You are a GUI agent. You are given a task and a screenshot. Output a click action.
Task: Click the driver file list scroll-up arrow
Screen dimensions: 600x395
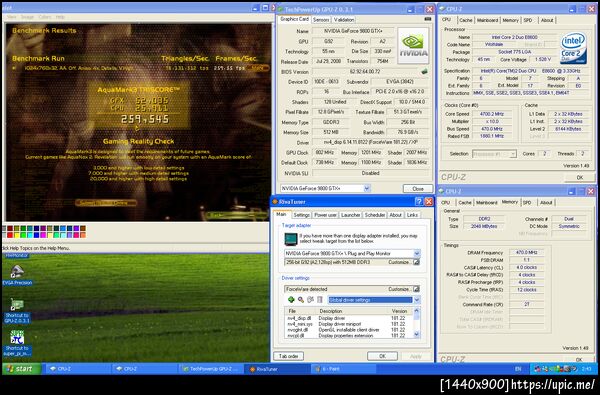coord(416,311)
